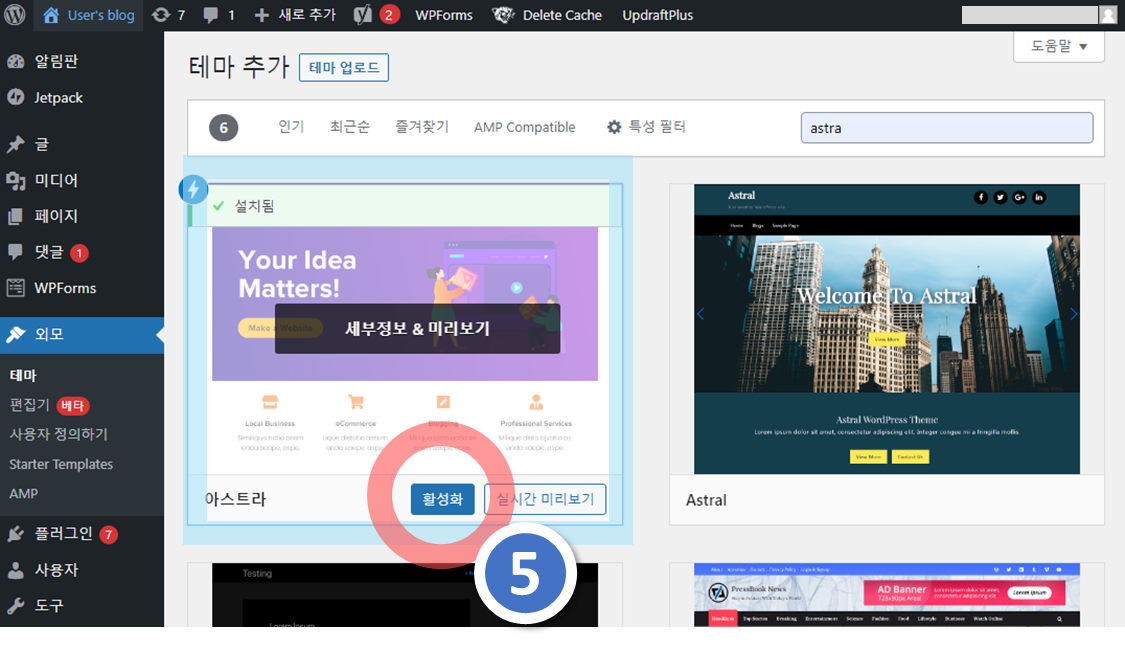Open Starter Templates submenu item
Viewport: 1125px width, 666px height.
(x=61, y=464)
